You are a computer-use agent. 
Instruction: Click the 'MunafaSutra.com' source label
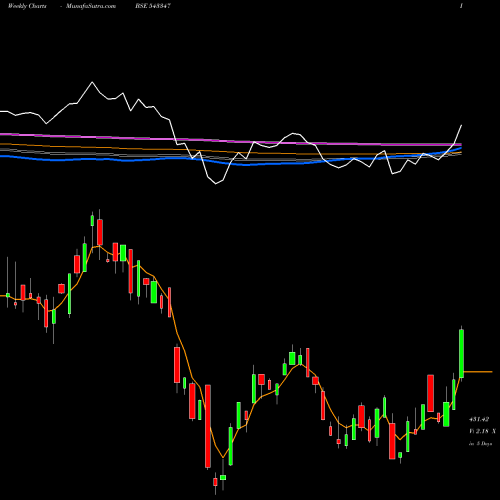click(x=91, y=6)
